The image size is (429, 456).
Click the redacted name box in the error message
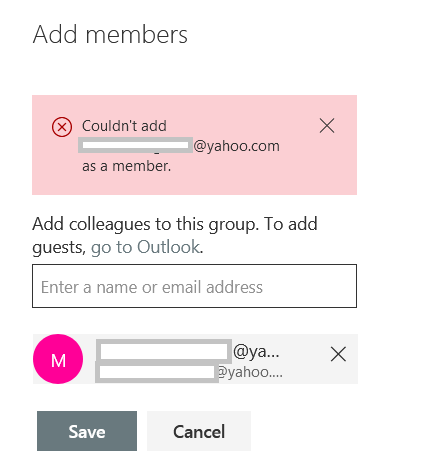point(135,145)
